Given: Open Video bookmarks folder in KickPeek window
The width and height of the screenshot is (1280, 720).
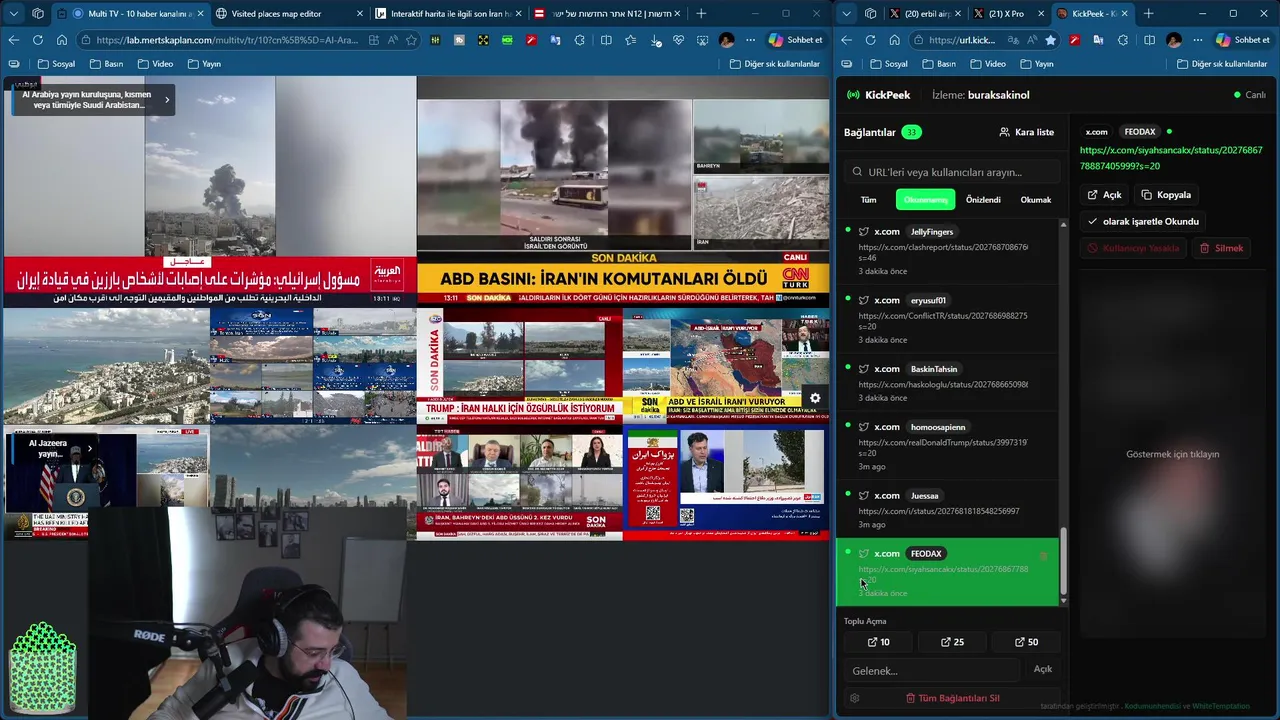Looking at the screenshot, I should tap(987, 63).
